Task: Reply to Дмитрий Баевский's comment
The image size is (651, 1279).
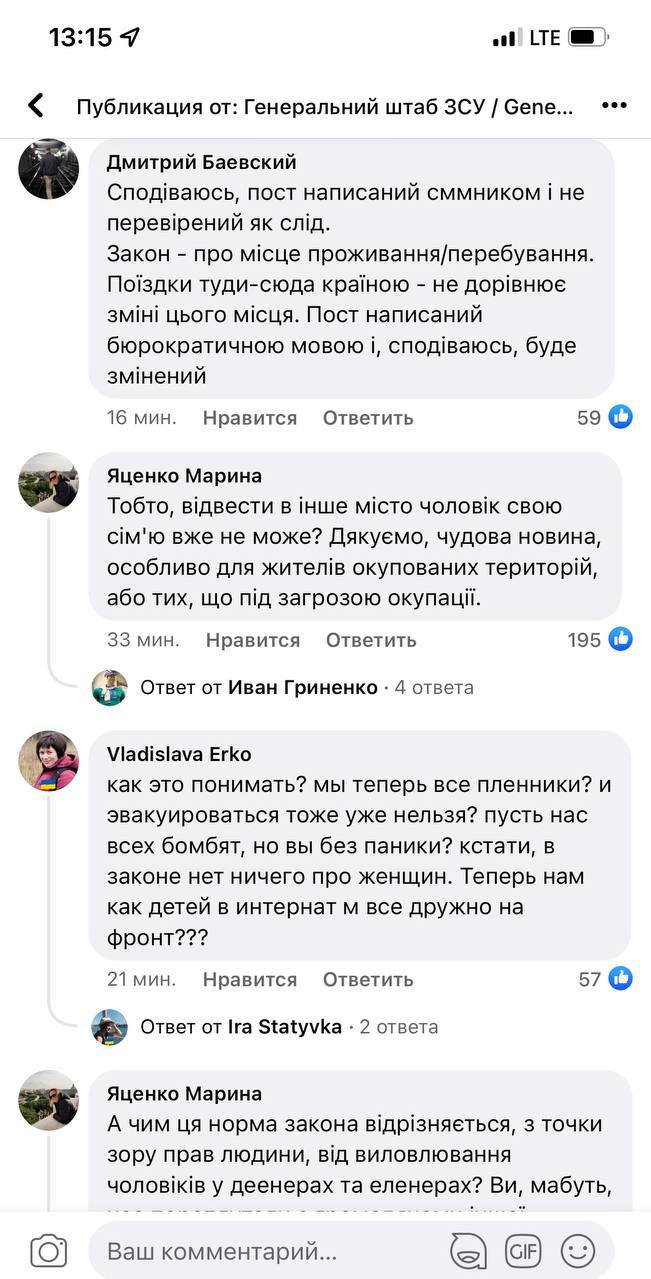Action: point(368,418)
